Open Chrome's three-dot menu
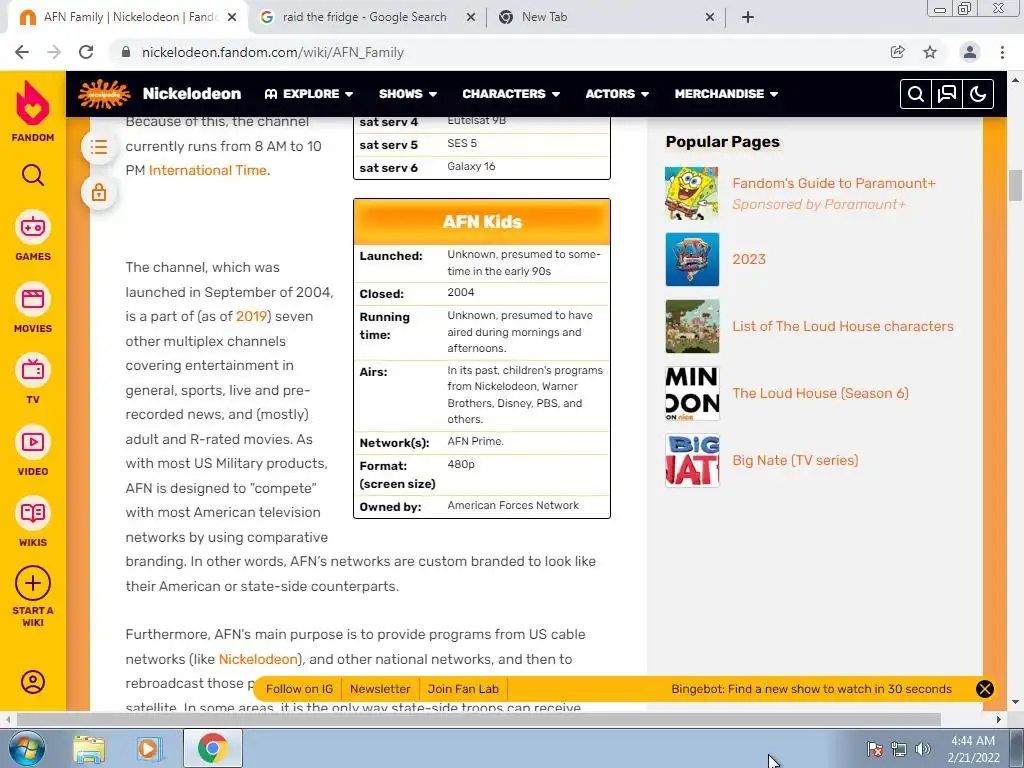The width and height of the screenshot is (1024, 768). point(1002,52)
